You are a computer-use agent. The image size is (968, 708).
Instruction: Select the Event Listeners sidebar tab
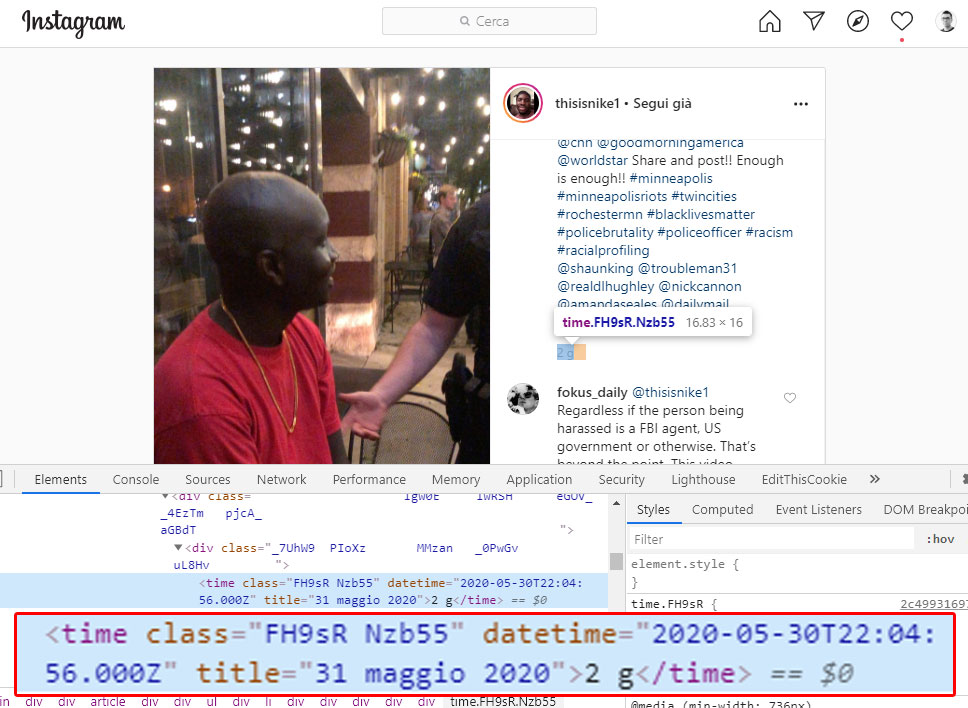click(x=819, y=510)
